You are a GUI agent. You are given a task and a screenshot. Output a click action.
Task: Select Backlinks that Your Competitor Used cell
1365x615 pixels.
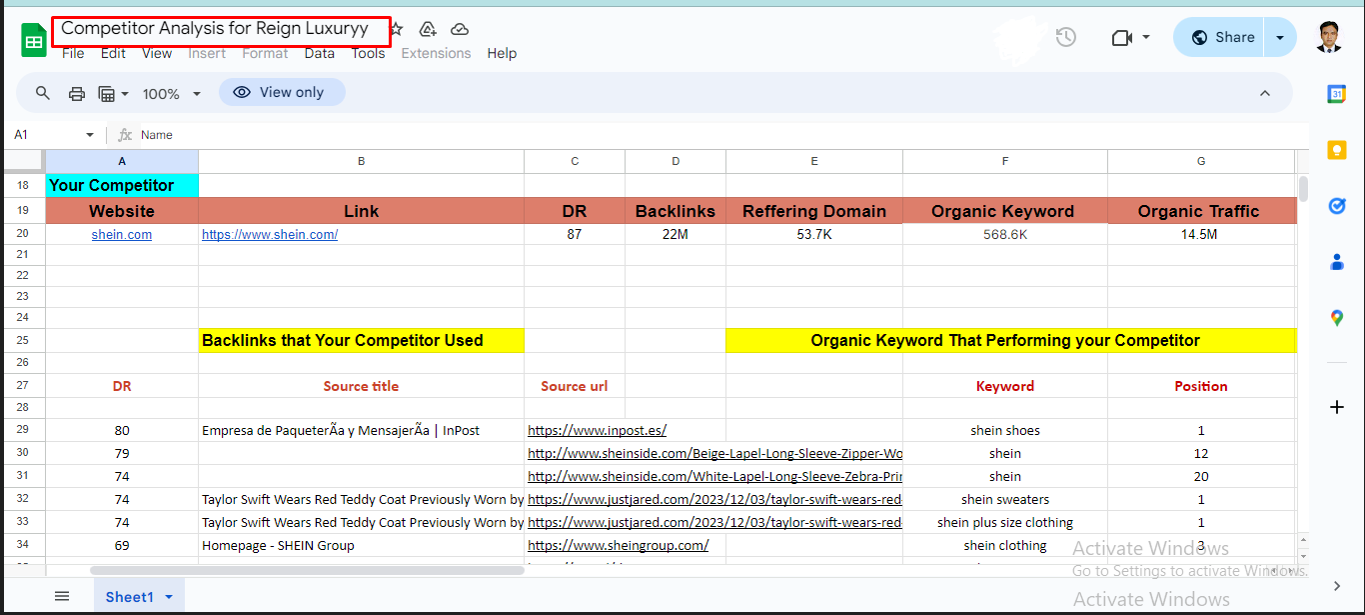coord(361,340)
